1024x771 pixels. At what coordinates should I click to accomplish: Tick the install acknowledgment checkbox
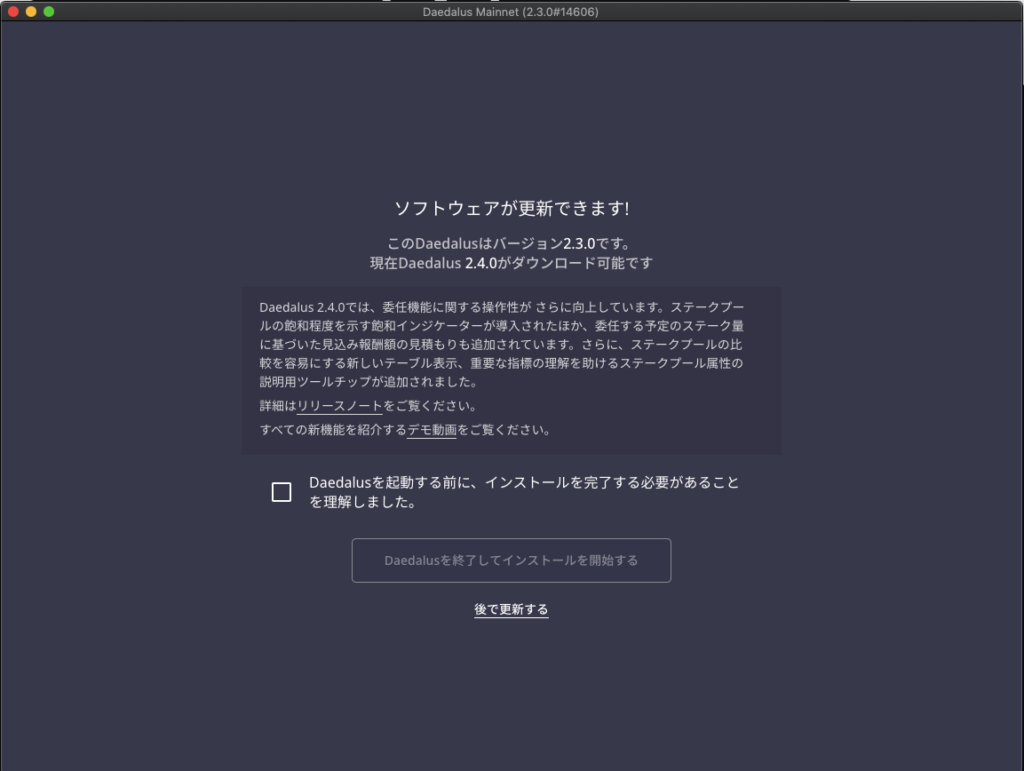pyautogui.click(x=281, y=492)
